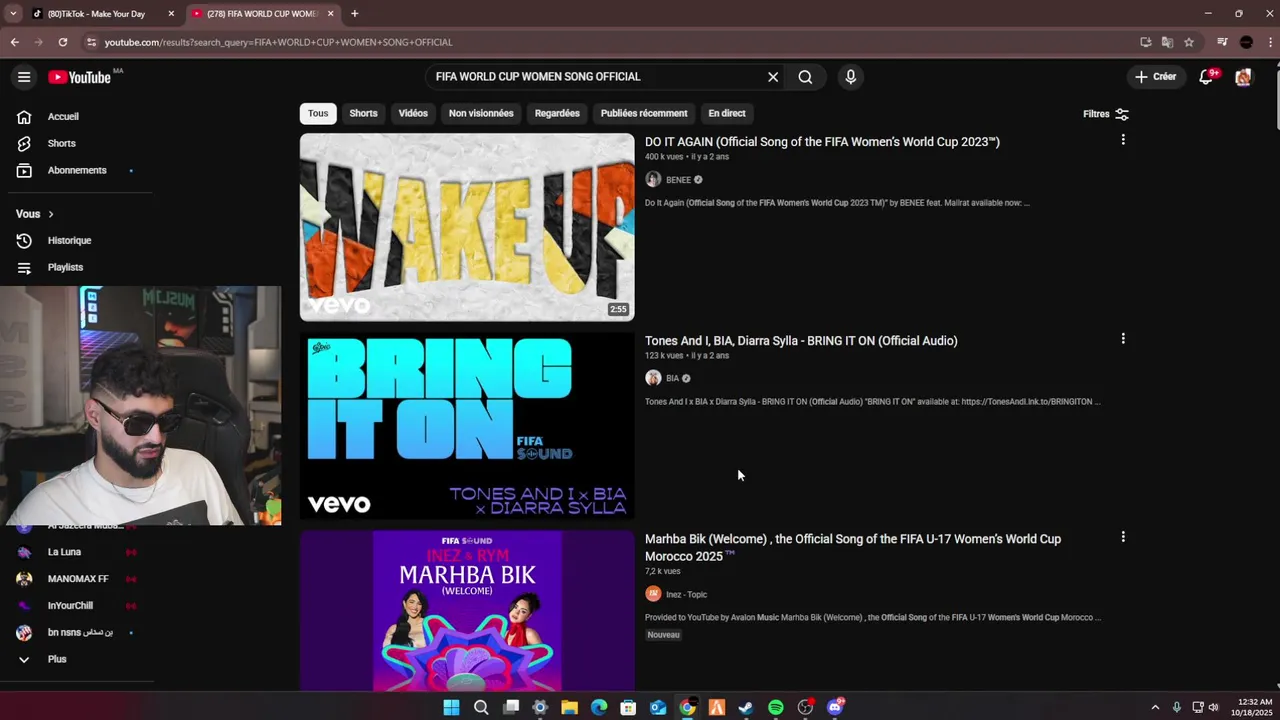Select the Publiées récemment chip
The image size is (1280, 720).
tap(644, 113)
